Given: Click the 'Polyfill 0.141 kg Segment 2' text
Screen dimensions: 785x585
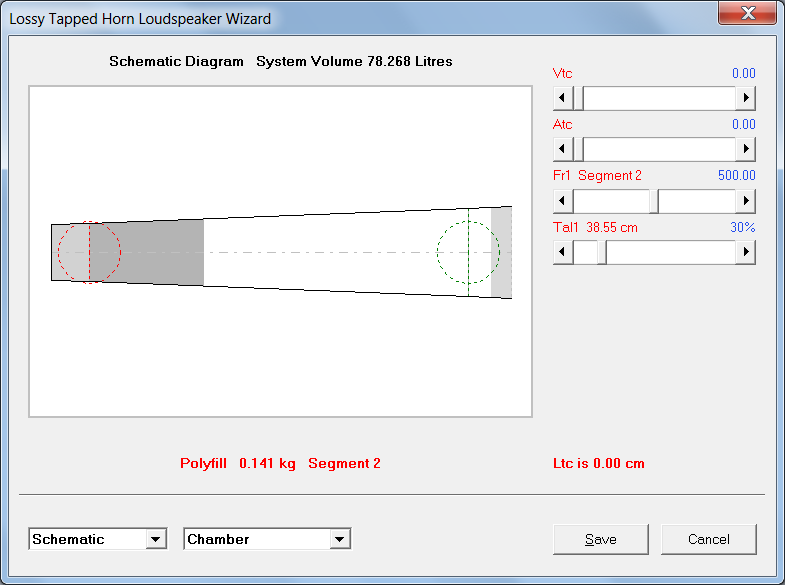Looking at the screenshot, I should [280, 463].
